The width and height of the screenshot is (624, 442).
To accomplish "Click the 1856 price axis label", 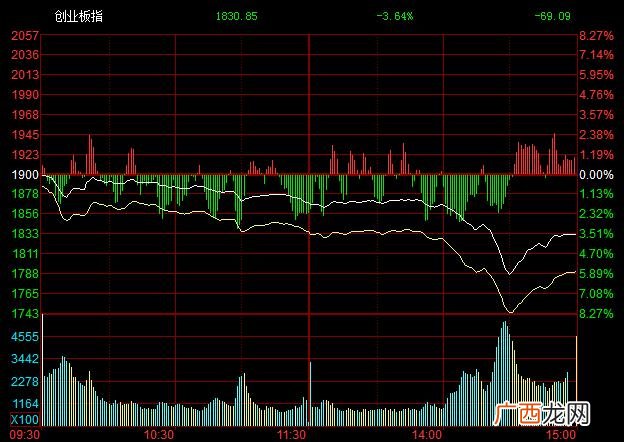I will (x=25, y=214).
